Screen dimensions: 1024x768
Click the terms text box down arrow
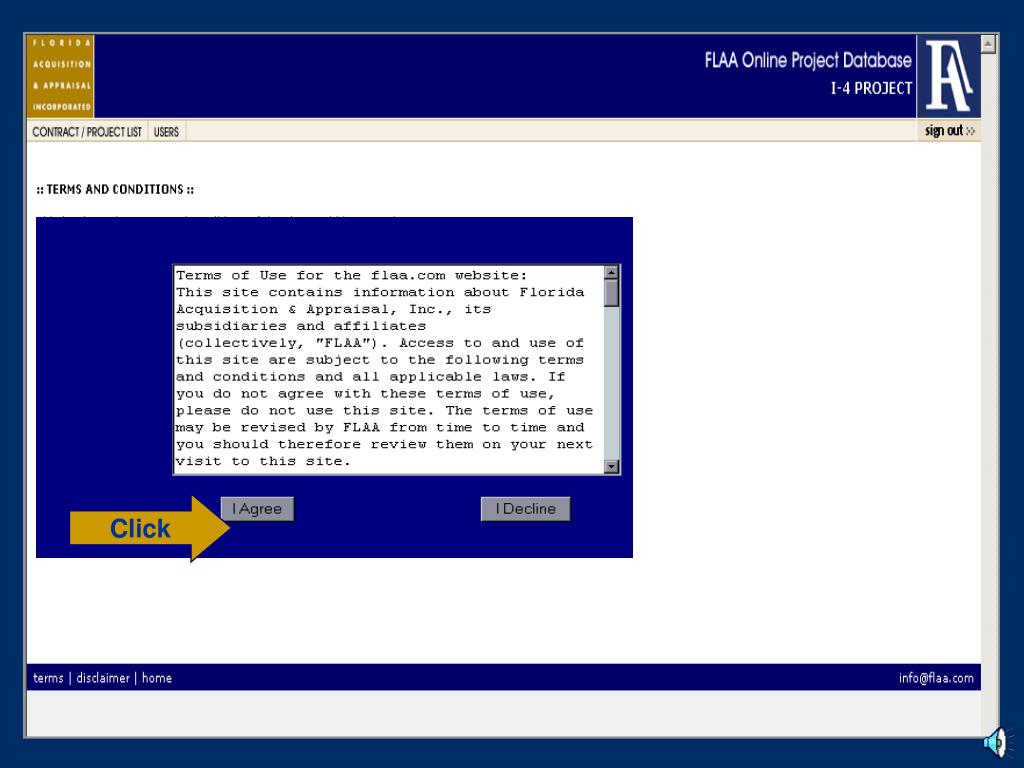pos(611,466)
